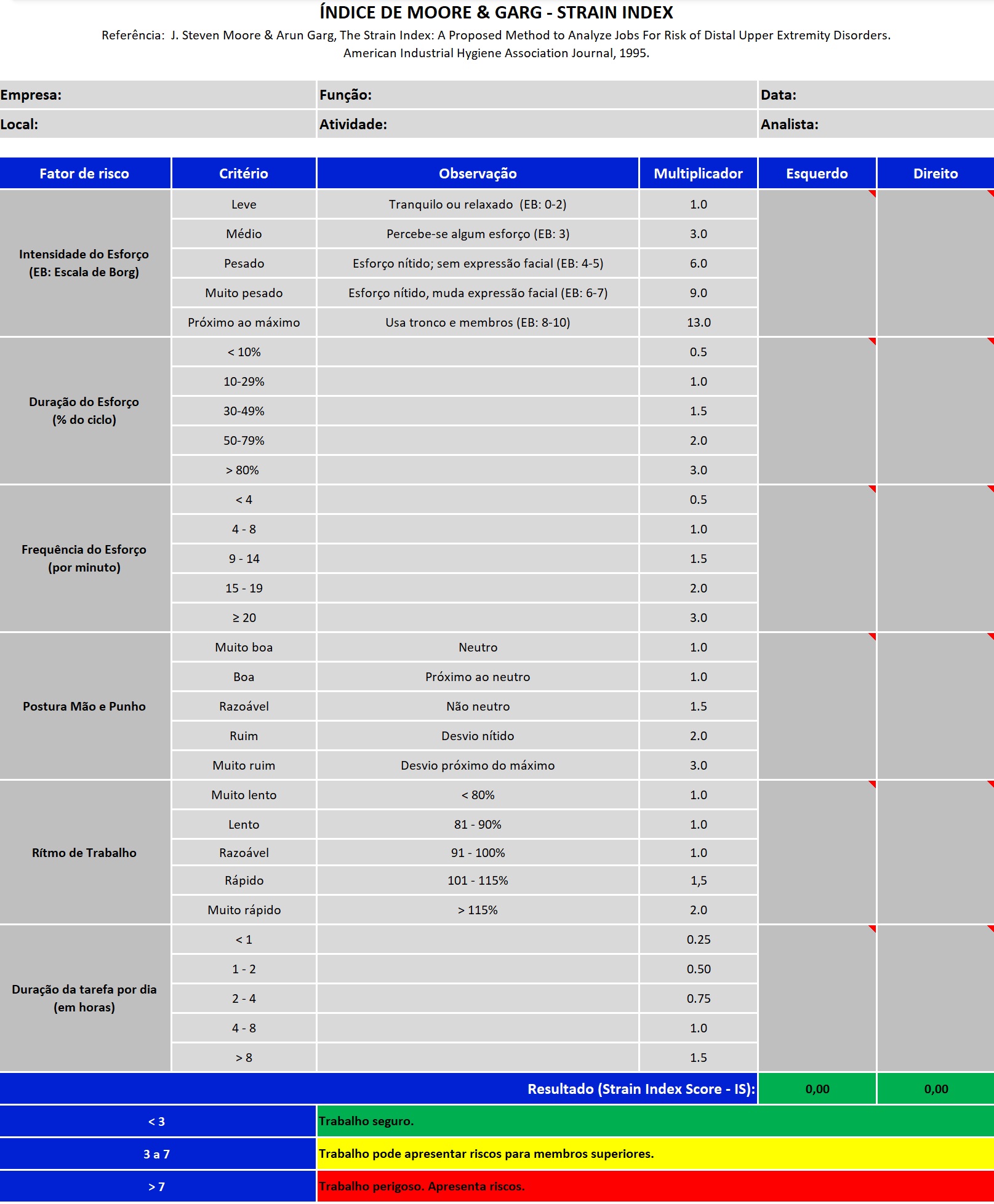
Task: Click red comment marker on Esquerdo intensity cell
Action: [872, 194]
